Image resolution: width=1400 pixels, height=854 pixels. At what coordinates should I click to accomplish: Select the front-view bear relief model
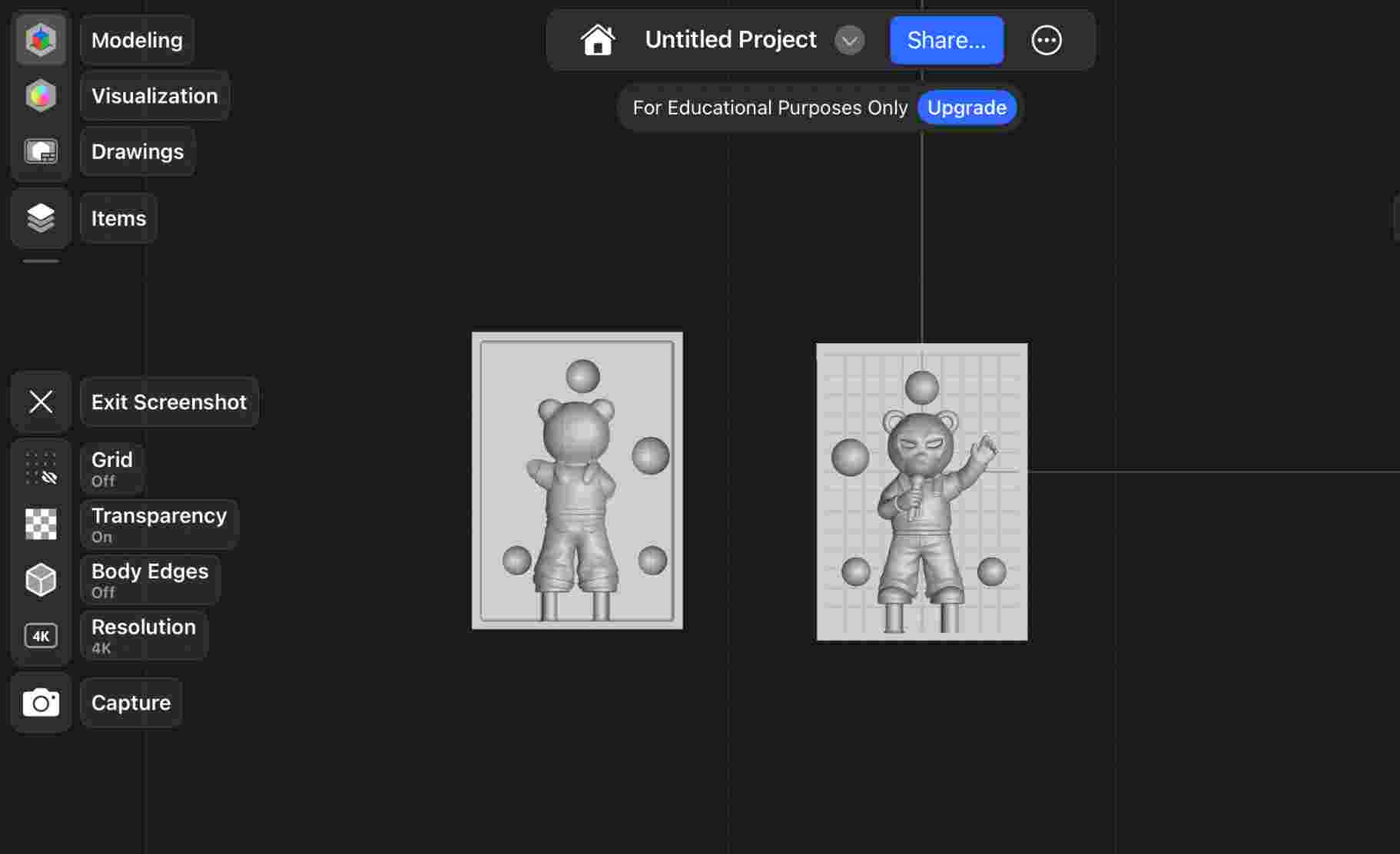(x=922, y=492)
